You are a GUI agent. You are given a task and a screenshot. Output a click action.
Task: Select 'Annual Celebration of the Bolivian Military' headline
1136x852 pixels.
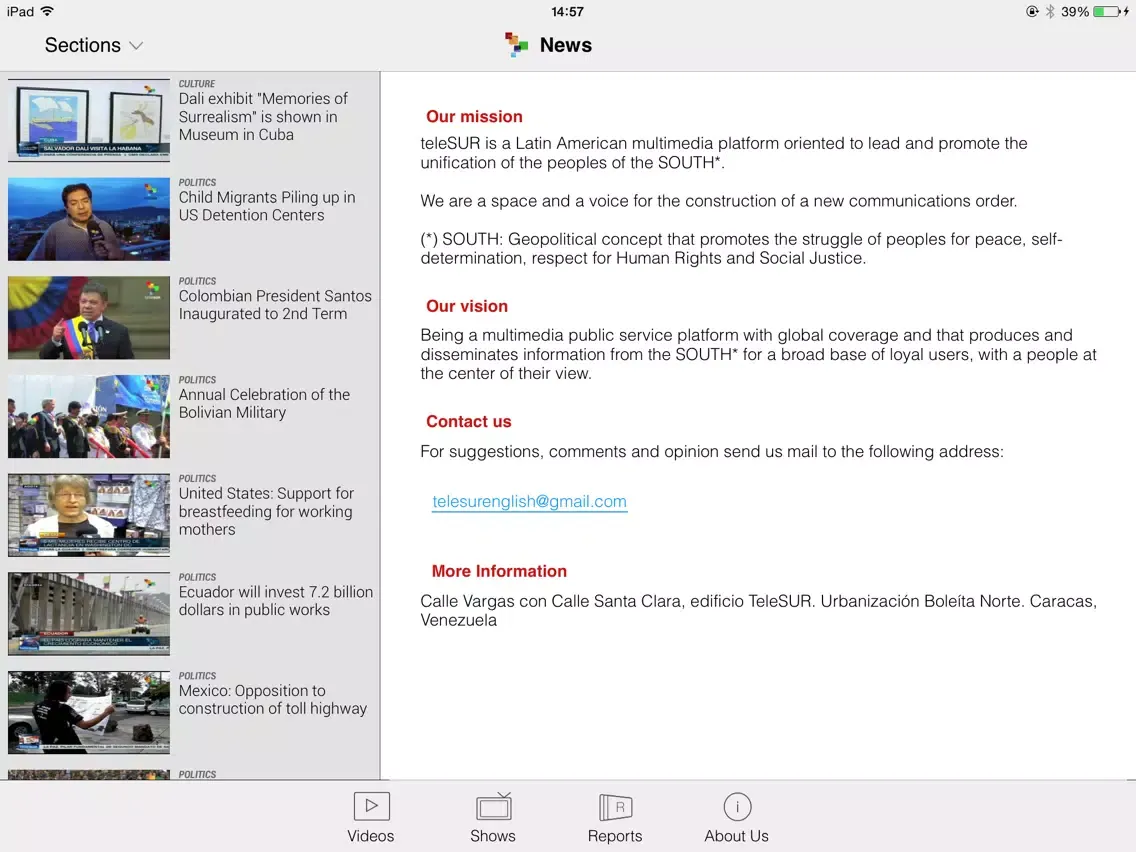[264, 404]
